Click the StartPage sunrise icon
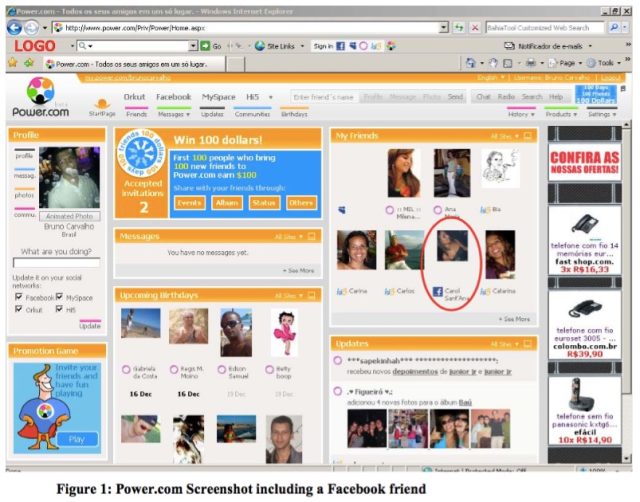This screenshot has height=502, width=640. (102, 104)
